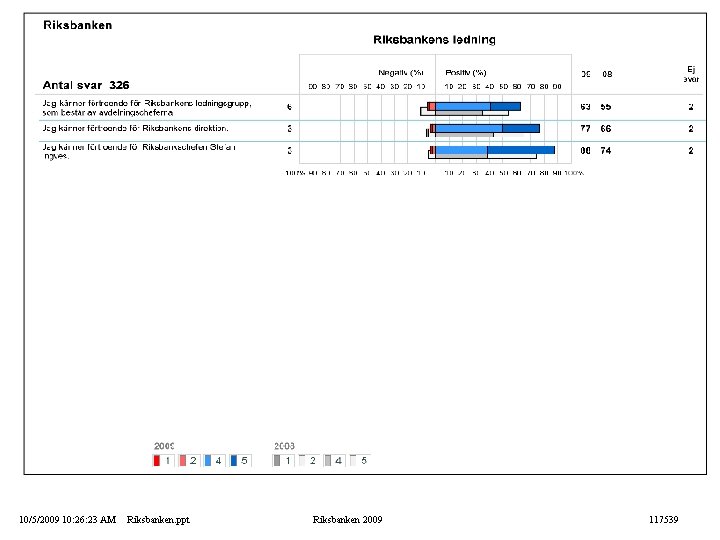Click the value 63 in the ledningsgrupp row
The height and width of the screenshot is (540, 720).
(x=585, y=107)
